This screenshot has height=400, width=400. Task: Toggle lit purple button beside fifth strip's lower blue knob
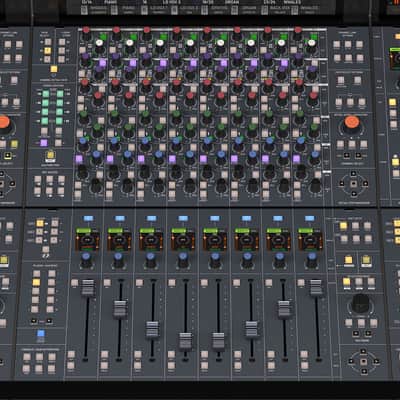(x=203, y=159)
